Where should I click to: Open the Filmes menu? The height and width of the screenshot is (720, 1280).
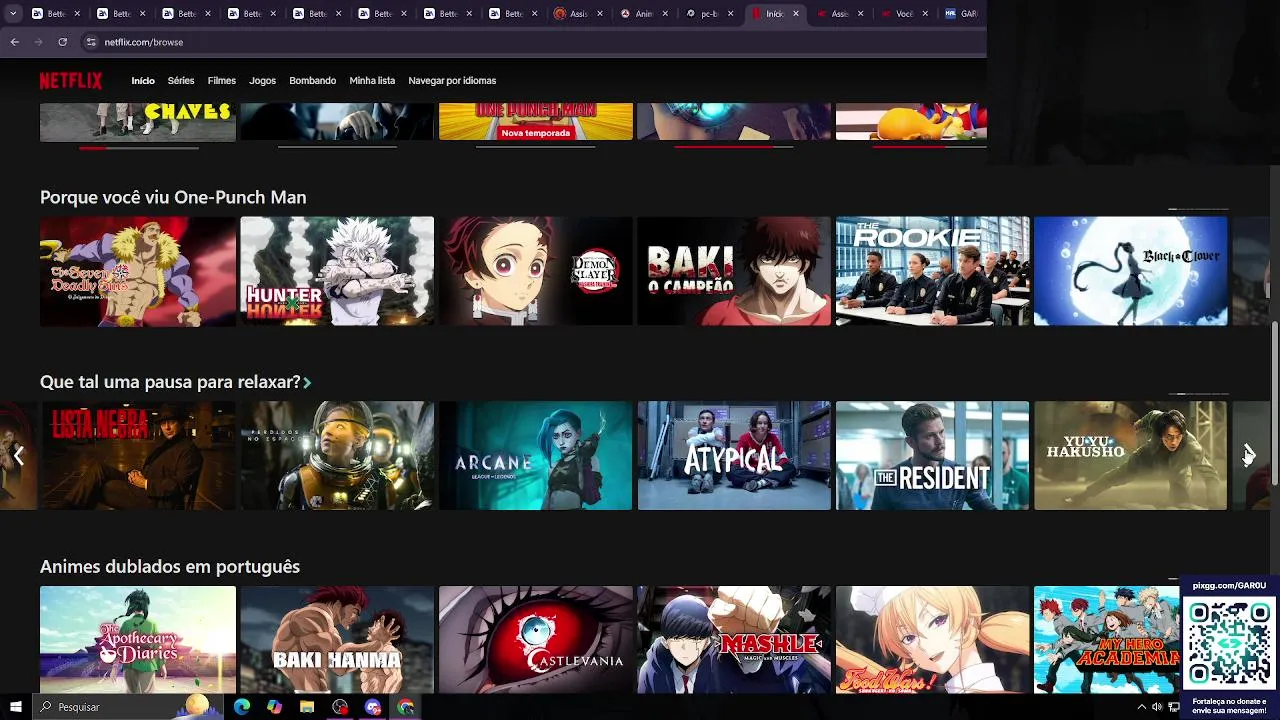(222, 81)
